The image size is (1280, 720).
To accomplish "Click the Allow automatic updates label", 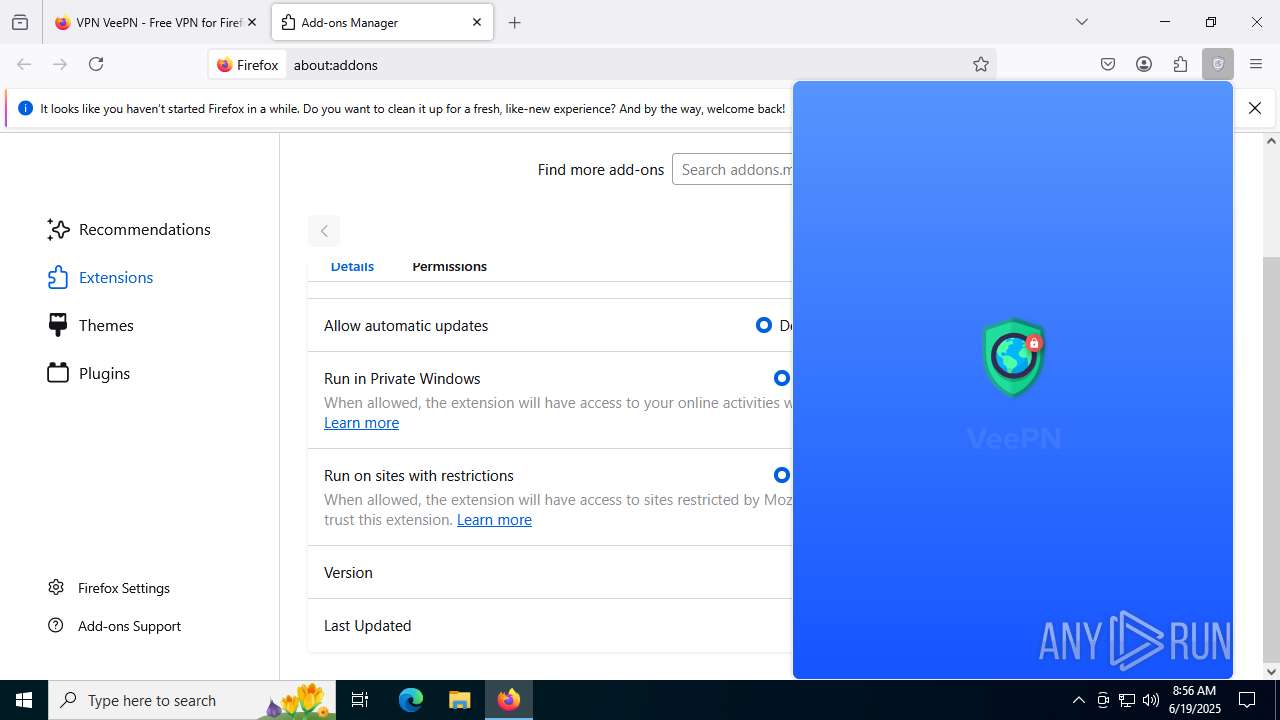I will point(406,326).
